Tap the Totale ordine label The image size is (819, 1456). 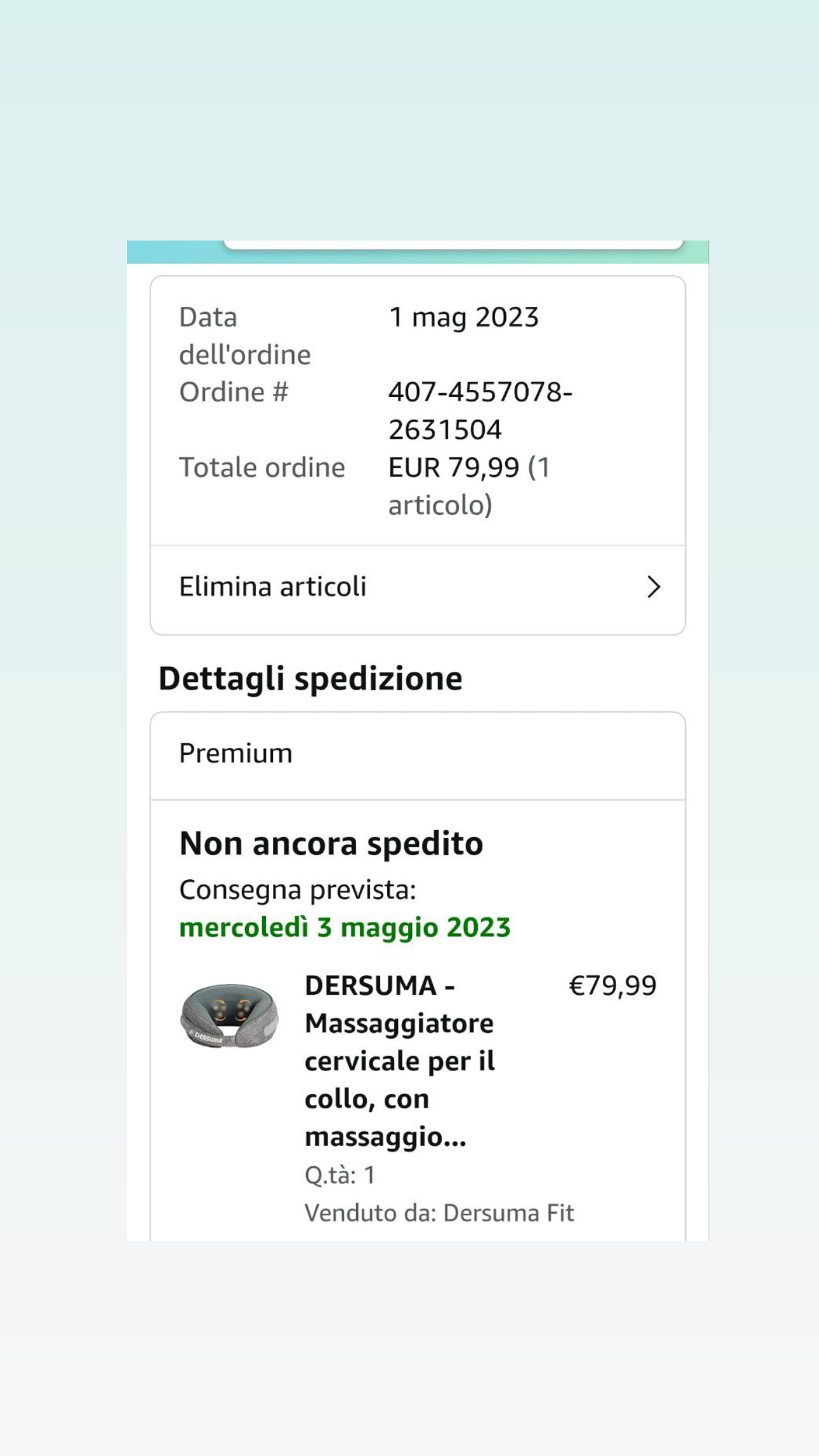coord(262,468)
